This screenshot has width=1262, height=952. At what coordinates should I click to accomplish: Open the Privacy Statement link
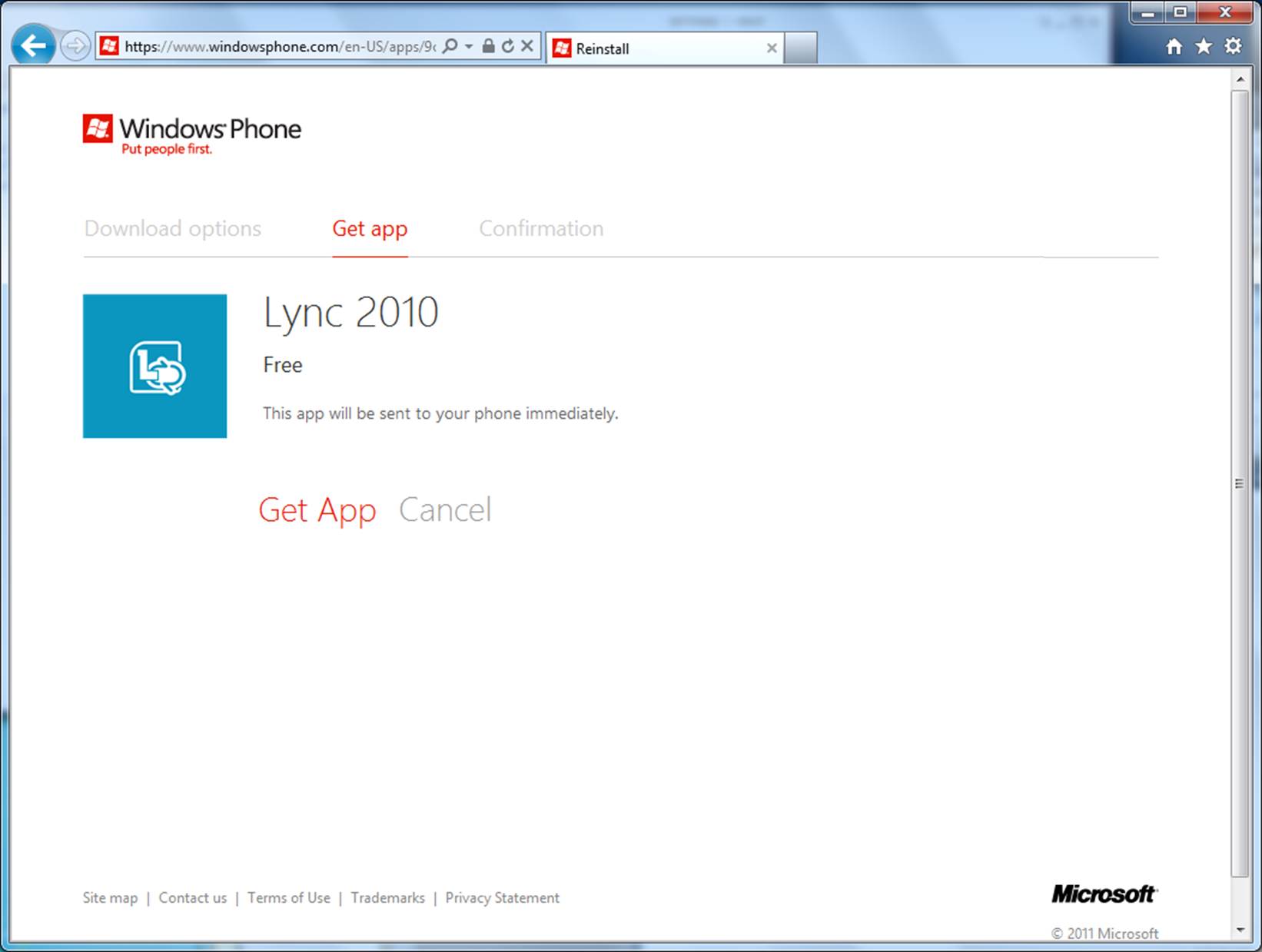coord(503,897)
